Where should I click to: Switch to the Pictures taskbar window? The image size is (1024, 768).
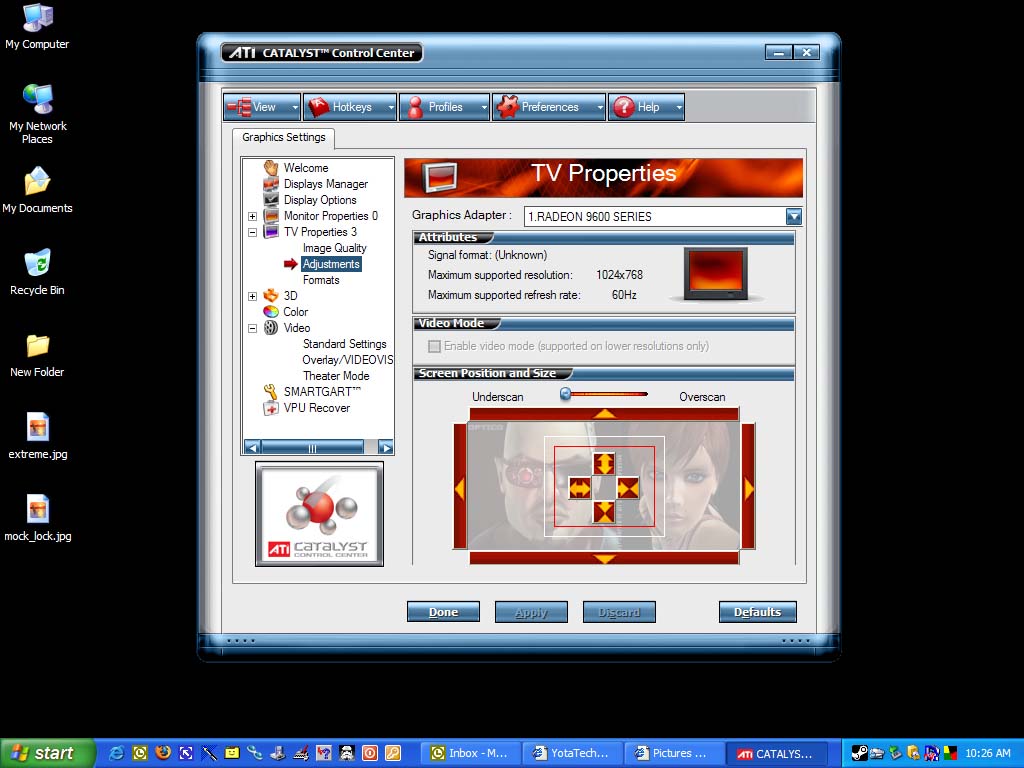pyautogui.click(x=674, y=754)
